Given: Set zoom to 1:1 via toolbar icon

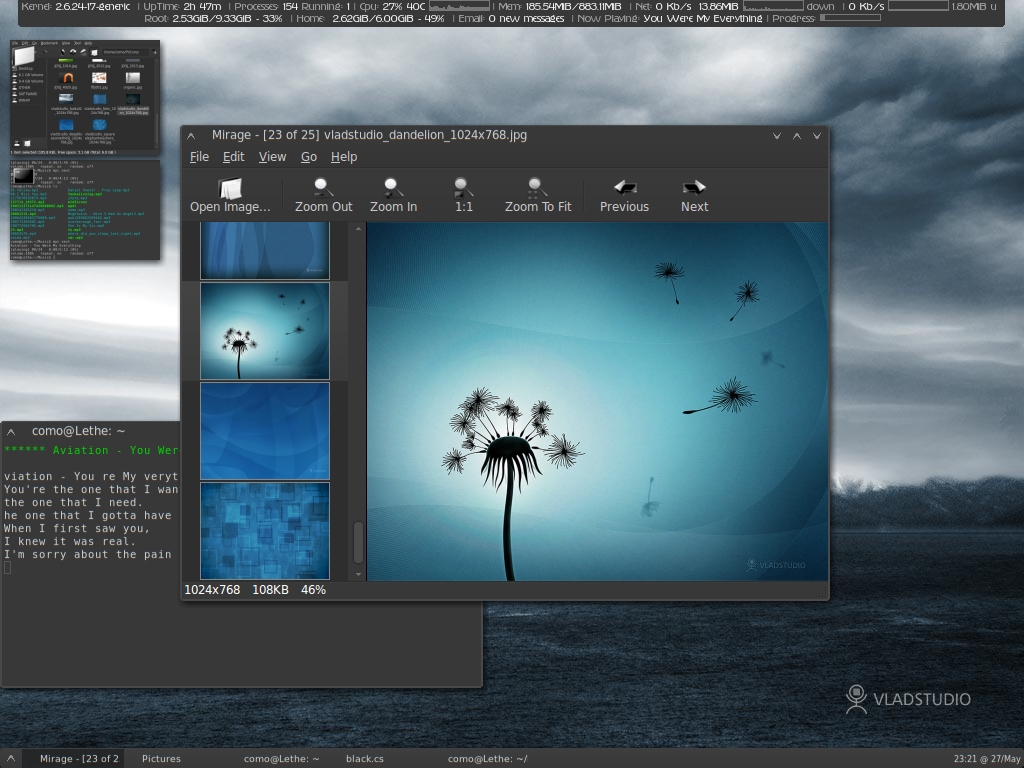Looking at the screenshot, I should coord(463,187).
